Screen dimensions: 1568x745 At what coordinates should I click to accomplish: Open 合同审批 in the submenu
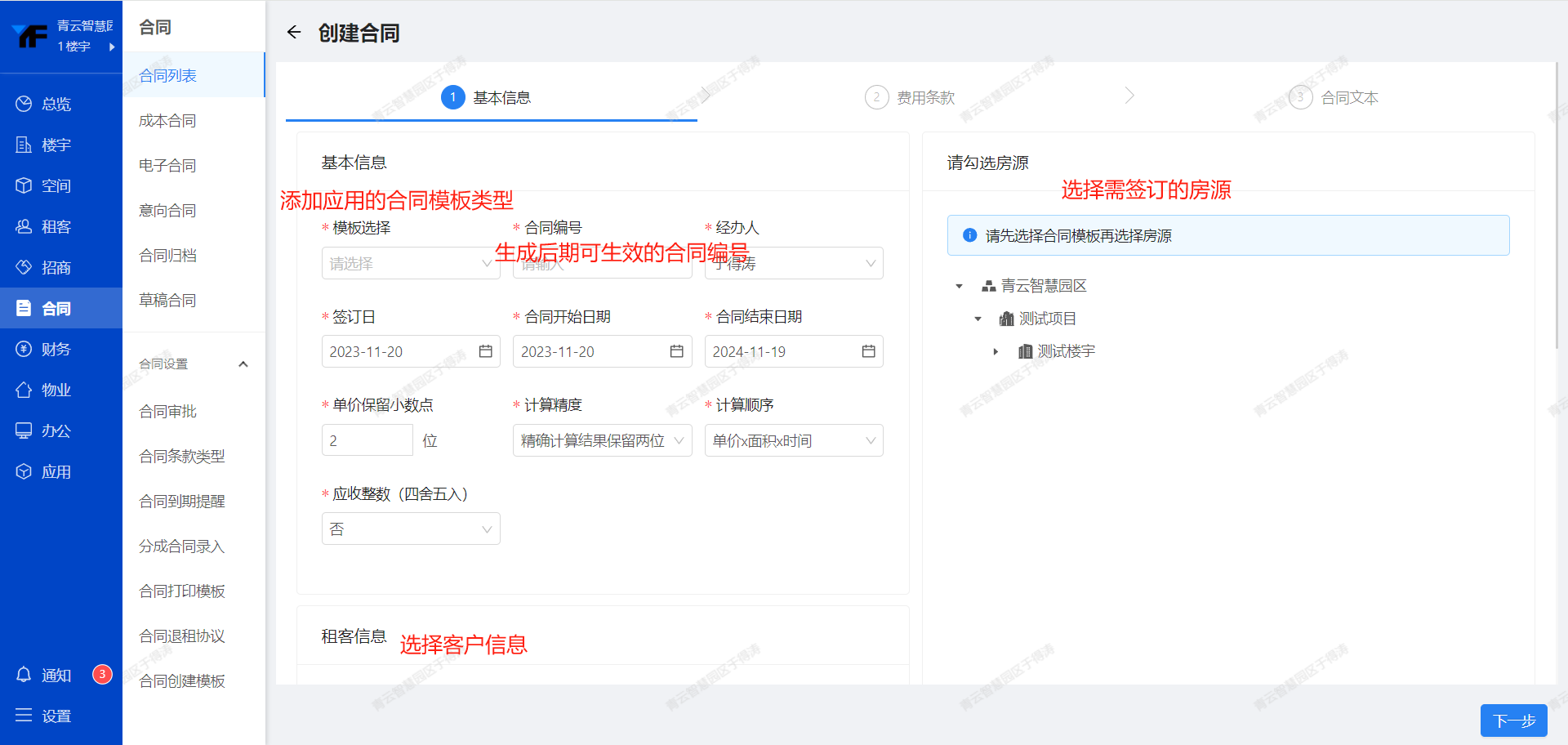click(167, 412)
